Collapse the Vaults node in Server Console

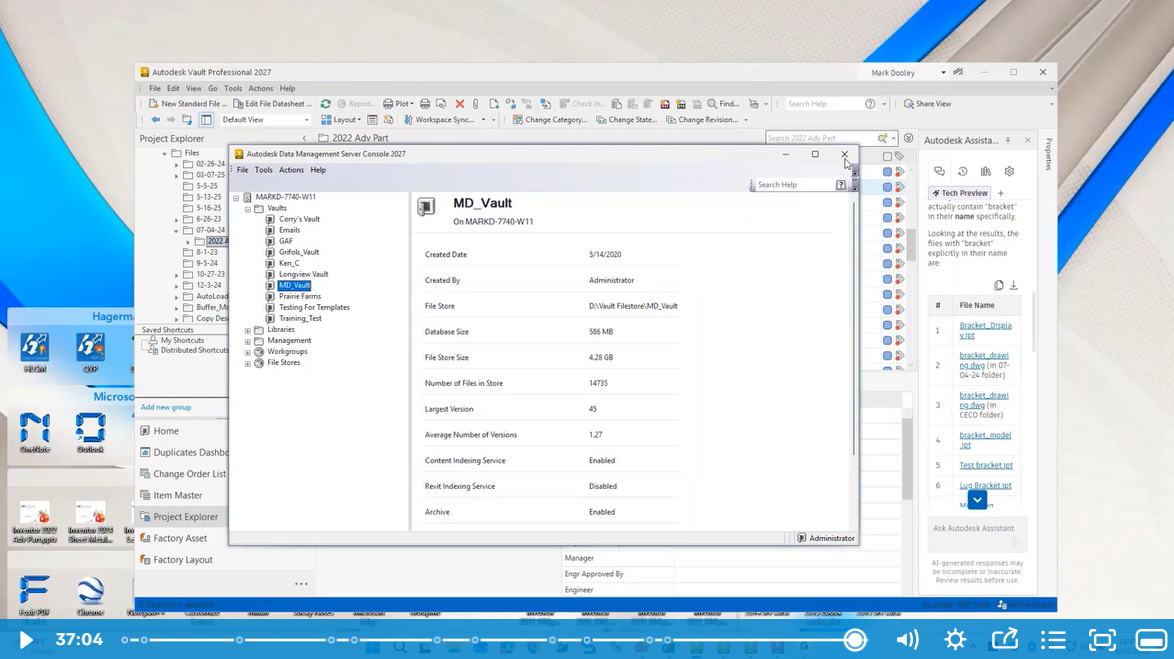point(248,209)
